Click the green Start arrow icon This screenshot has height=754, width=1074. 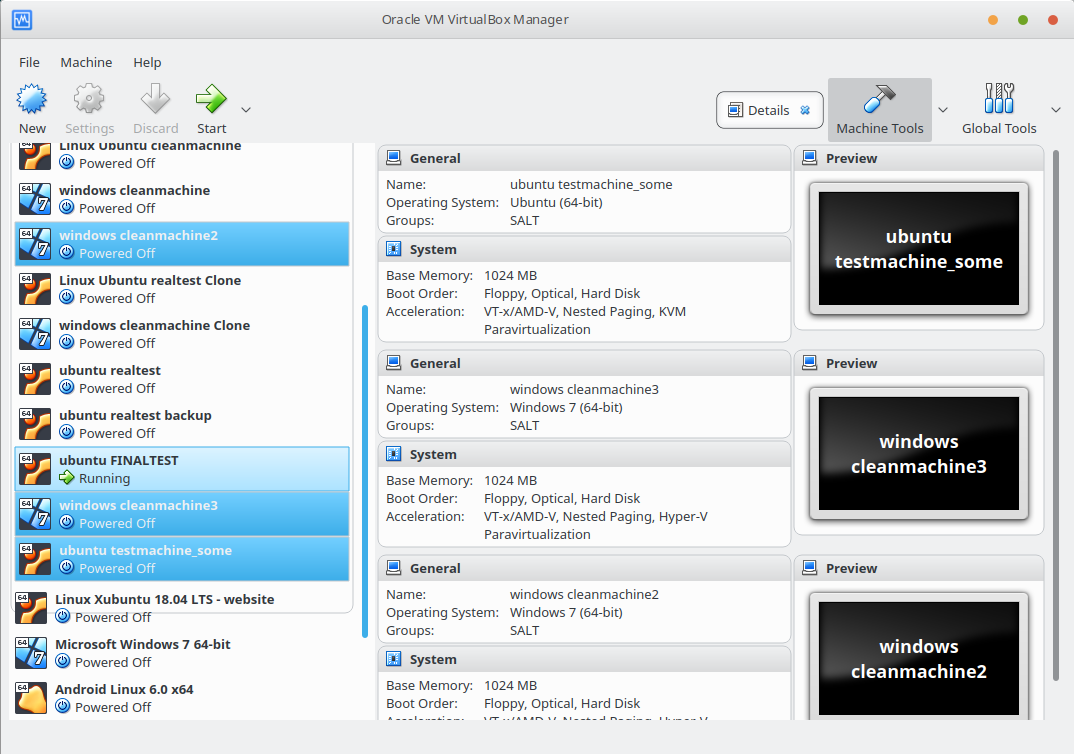(211, 99)
